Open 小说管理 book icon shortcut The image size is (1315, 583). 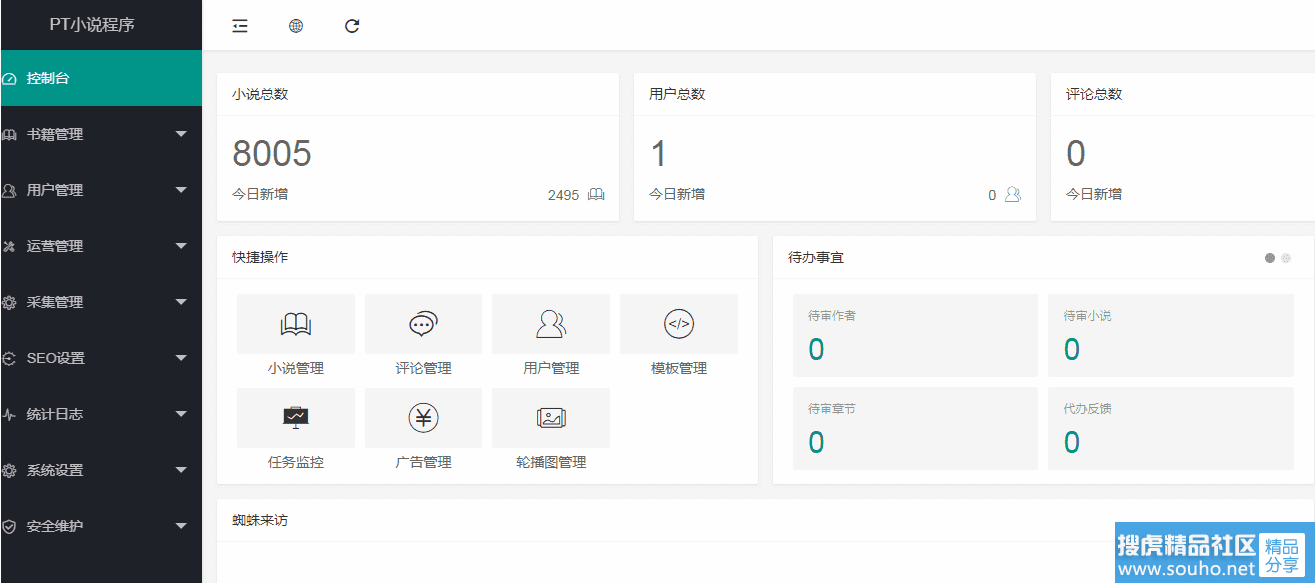pos(295,324)
